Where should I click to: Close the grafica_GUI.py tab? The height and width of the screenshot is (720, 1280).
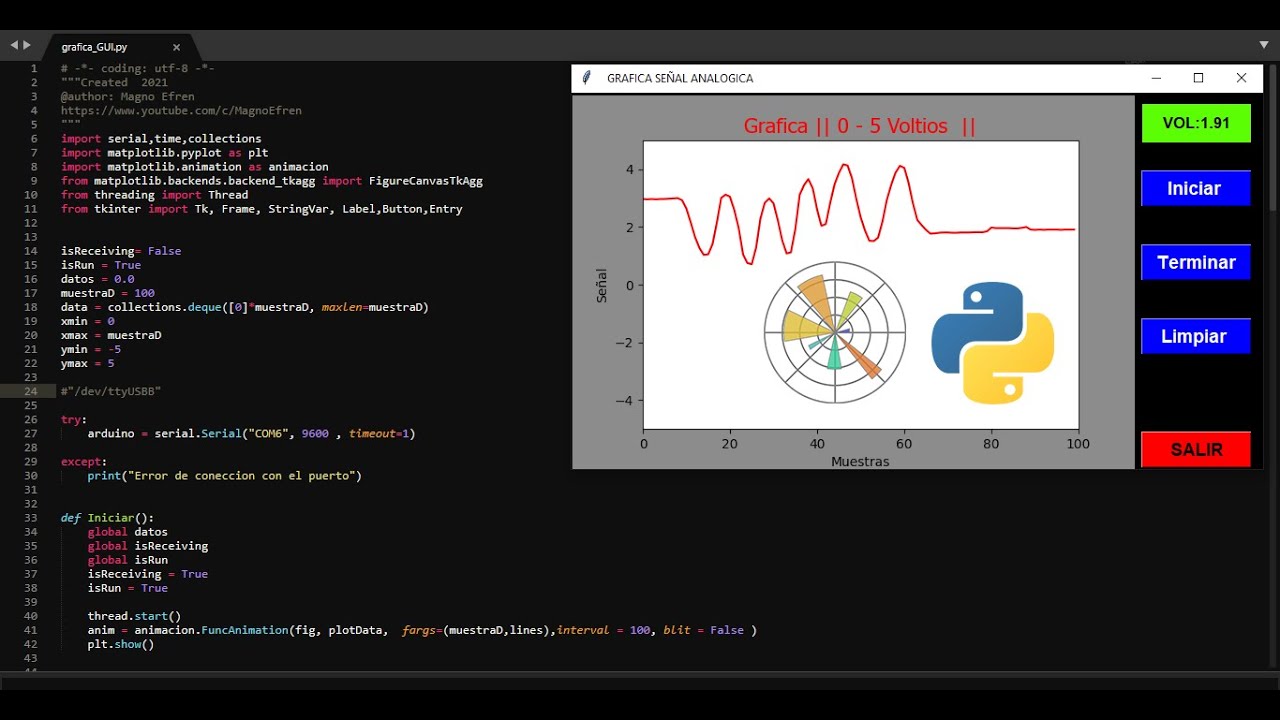pos(176,47)
